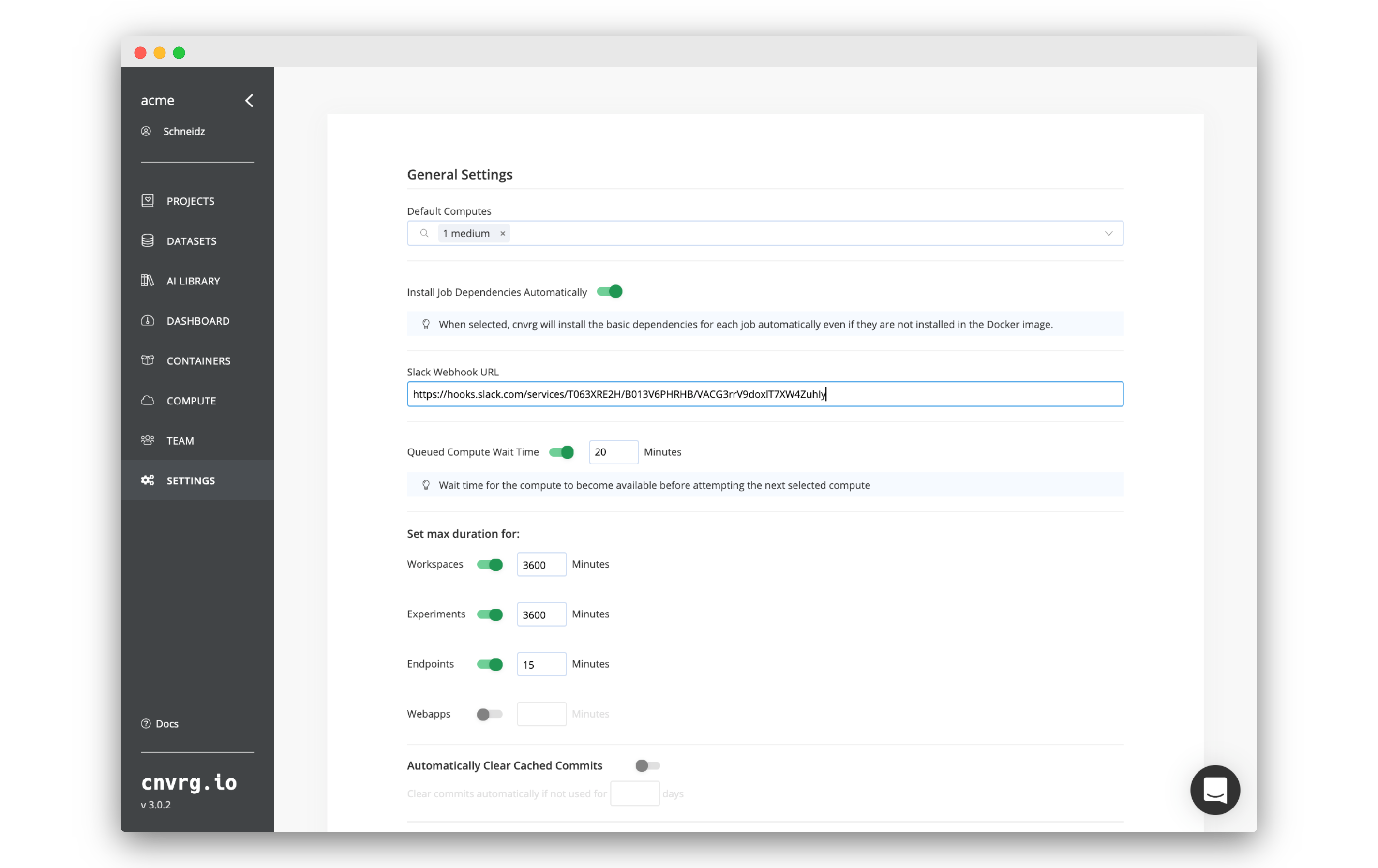Click the Slack Webhook URL field

765,394
